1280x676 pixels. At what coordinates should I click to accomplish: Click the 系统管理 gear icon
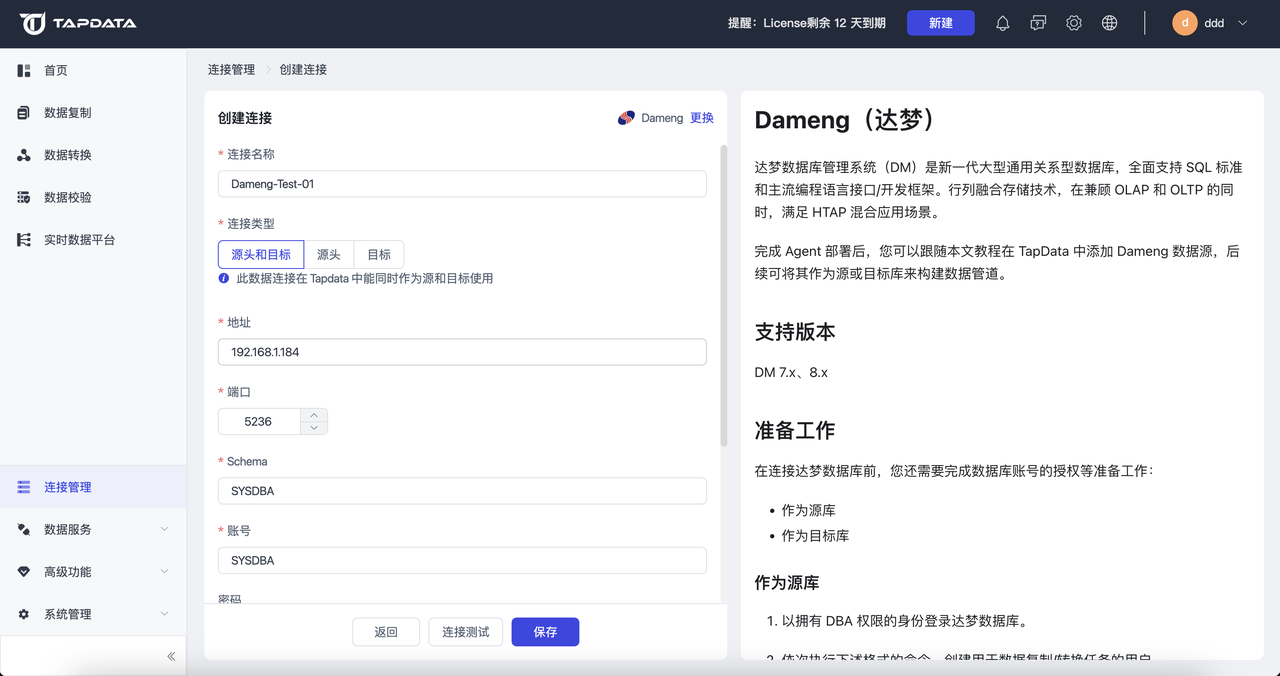click(x=24, y=614)
